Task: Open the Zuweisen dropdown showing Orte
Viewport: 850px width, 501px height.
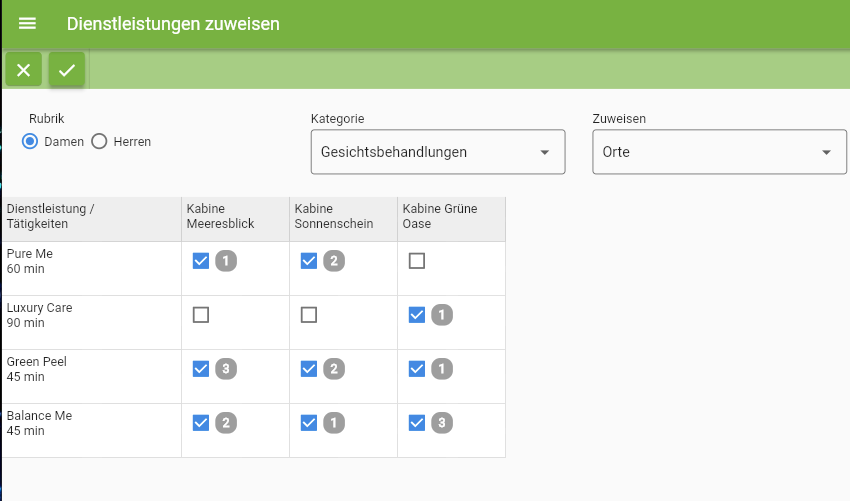Action: (719, 152)
